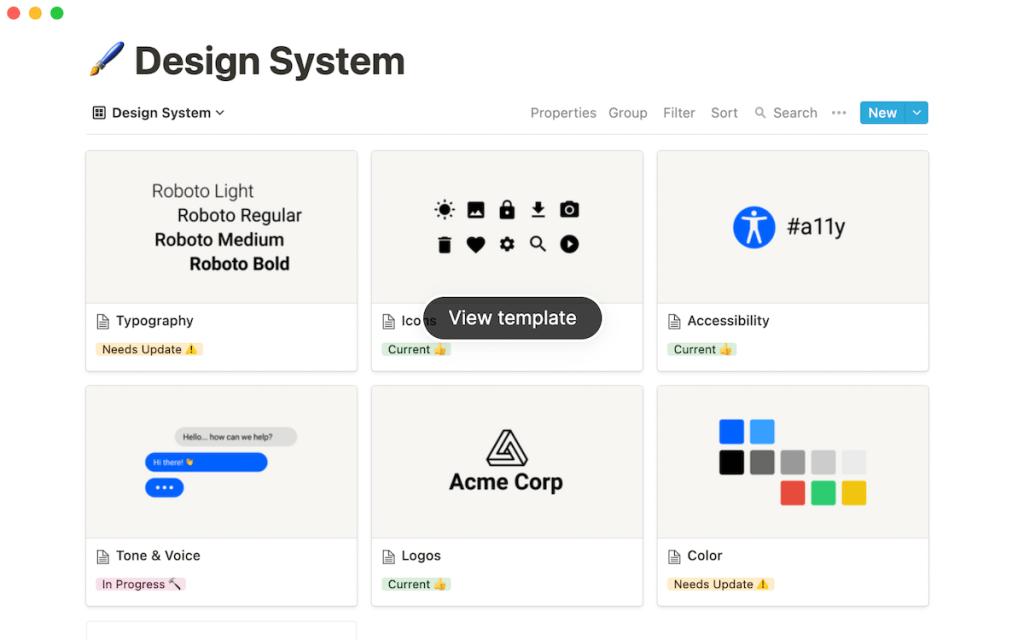Click the #a11y text in Accessibility cover
The width and height of the screenshot is (1024, 640).
tap(816, 227)
